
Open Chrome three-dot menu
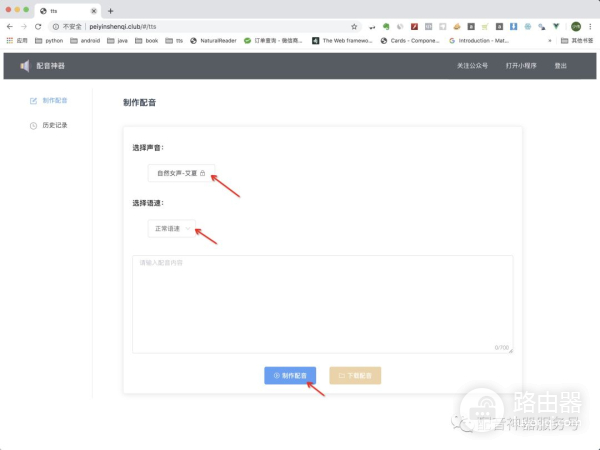(x=590, y=26)
